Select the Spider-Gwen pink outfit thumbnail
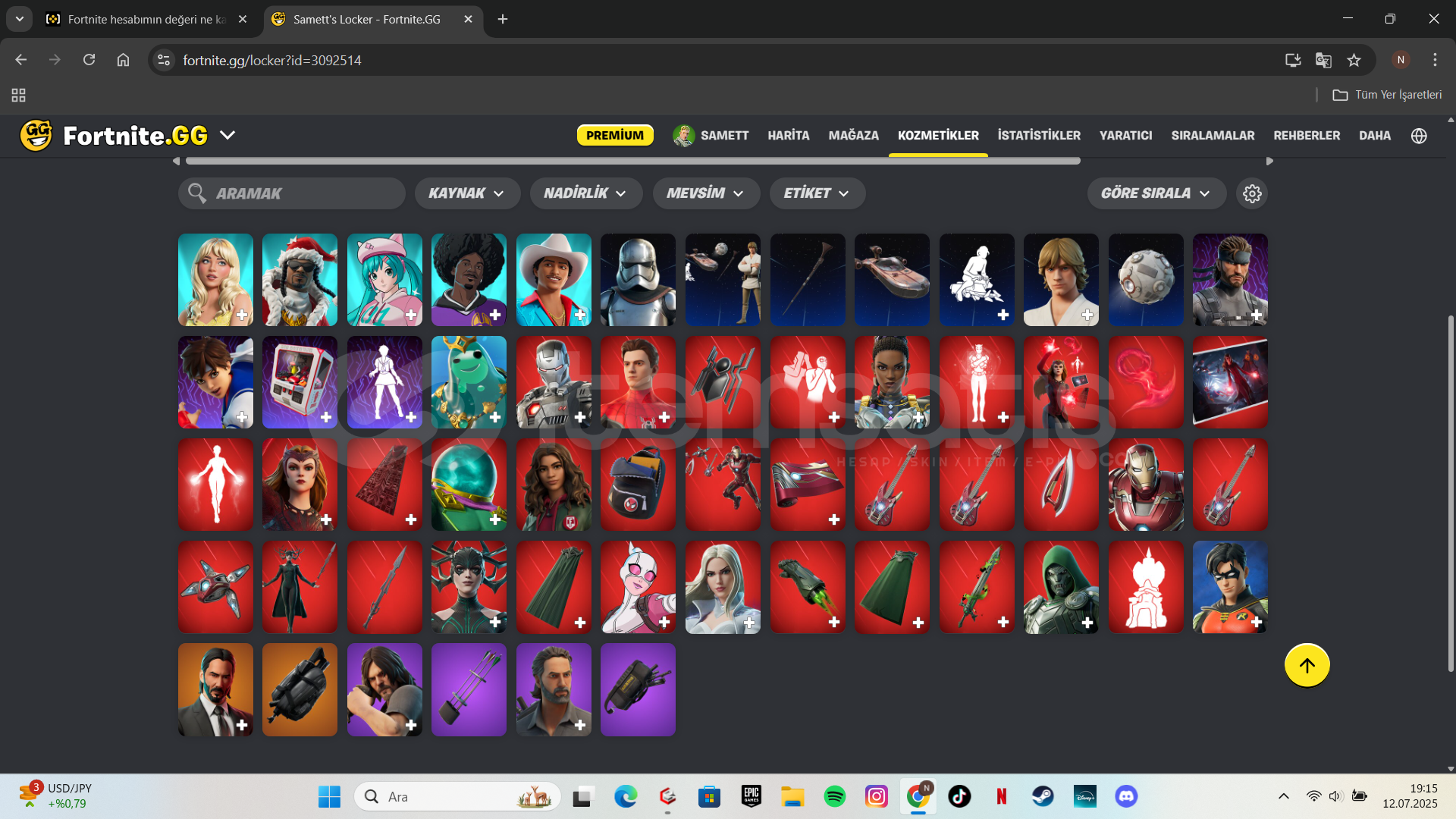The width and height of the screenshot is (1456, 819). (638, 587)
